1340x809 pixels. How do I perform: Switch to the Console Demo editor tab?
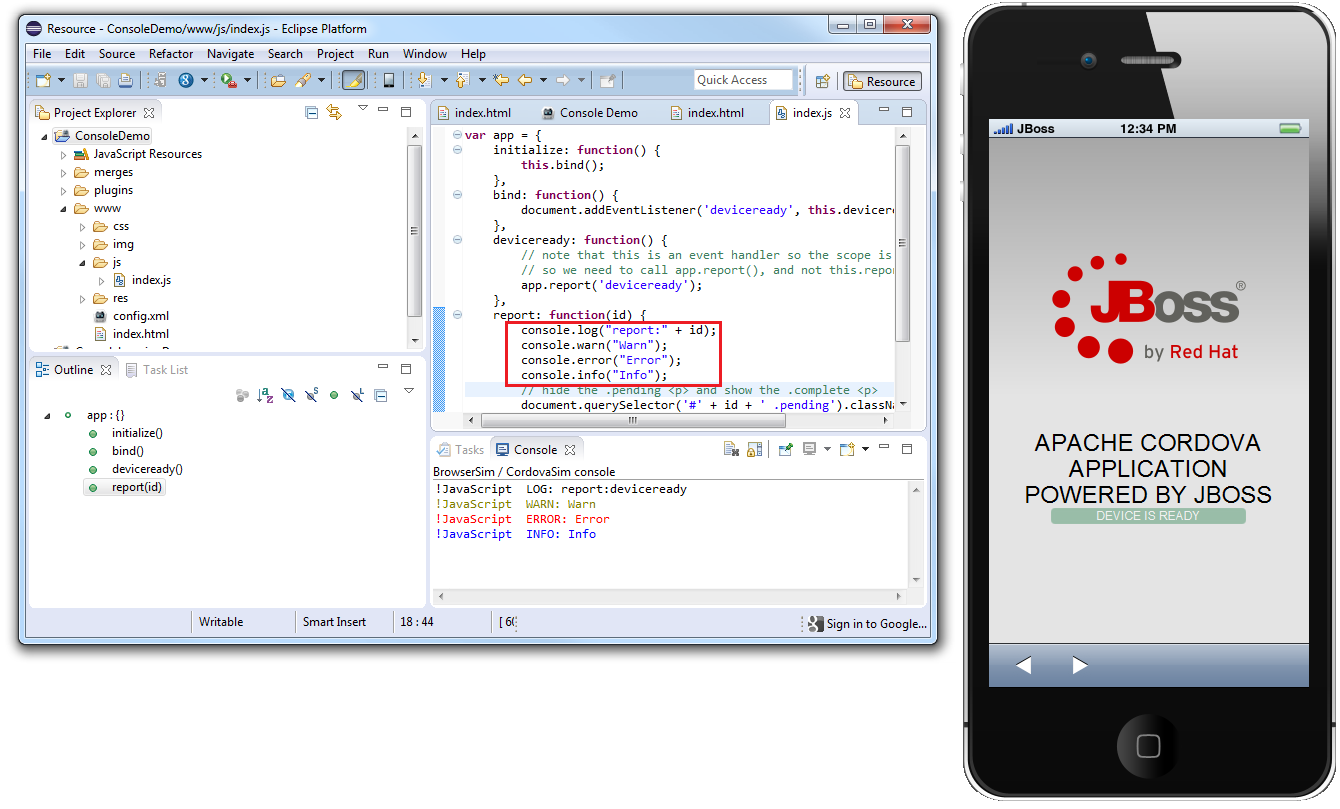coord(589,112)
